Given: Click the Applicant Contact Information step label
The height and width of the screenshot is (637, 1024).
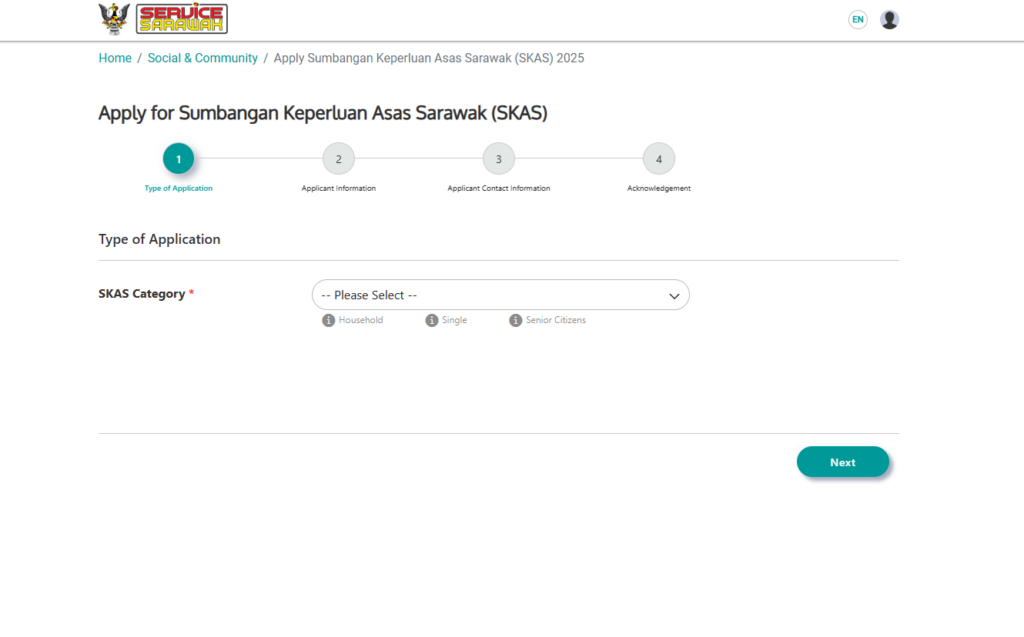Looking at the screenshot, I should pos(498,188).
